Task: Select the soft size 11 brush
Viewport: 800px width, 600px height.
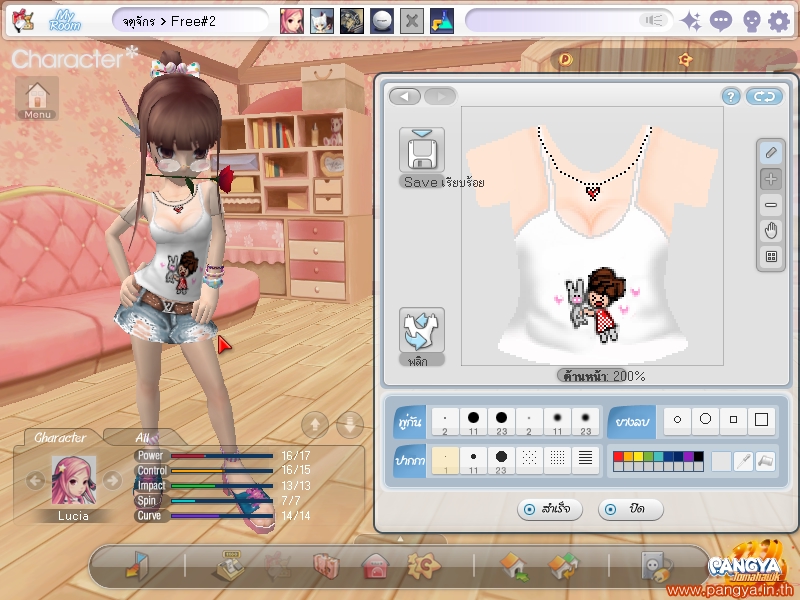Action: pos(557,422)
